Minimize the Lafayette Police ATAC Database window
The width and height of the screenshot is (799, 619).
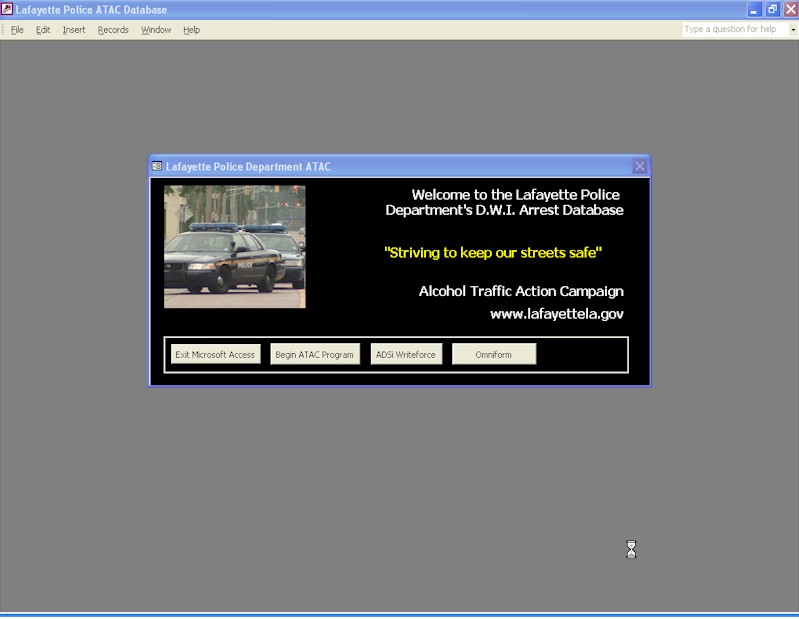[754, 10]
